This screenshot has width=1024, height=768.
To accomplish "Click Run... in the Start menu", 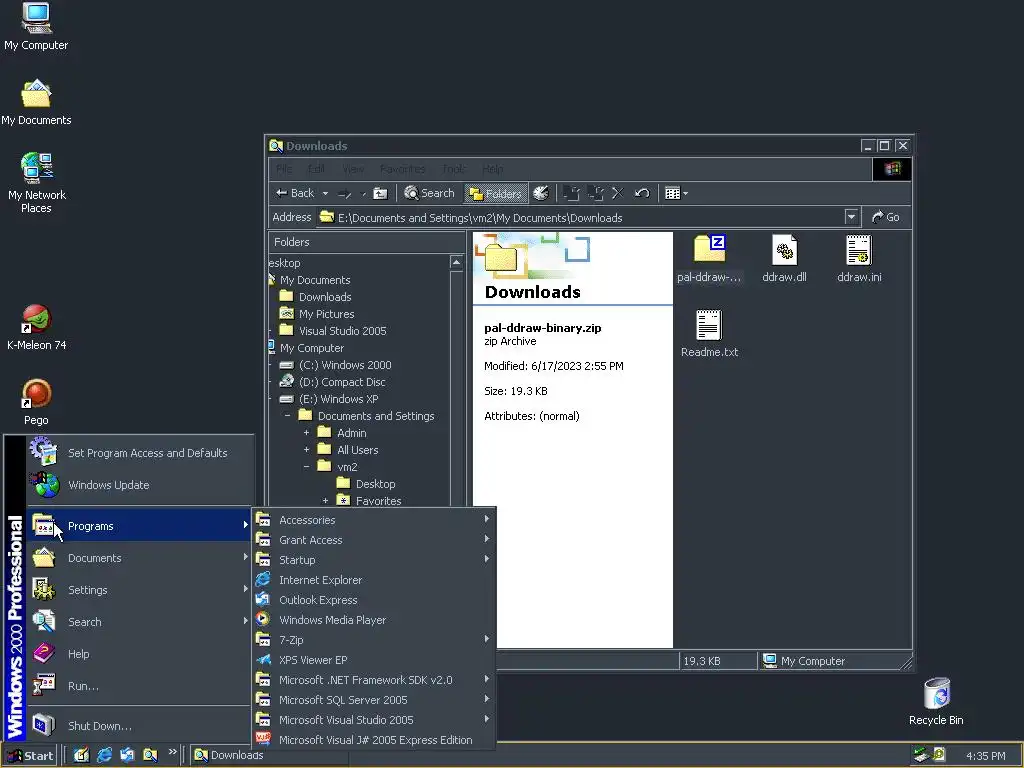I will (x=140, y=686).
